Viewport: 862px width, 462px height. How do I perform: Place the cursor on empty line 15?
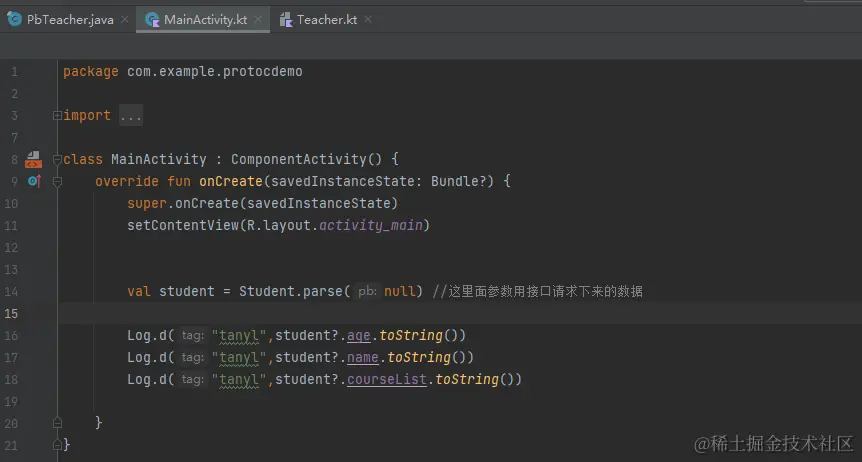coord(460,314)
